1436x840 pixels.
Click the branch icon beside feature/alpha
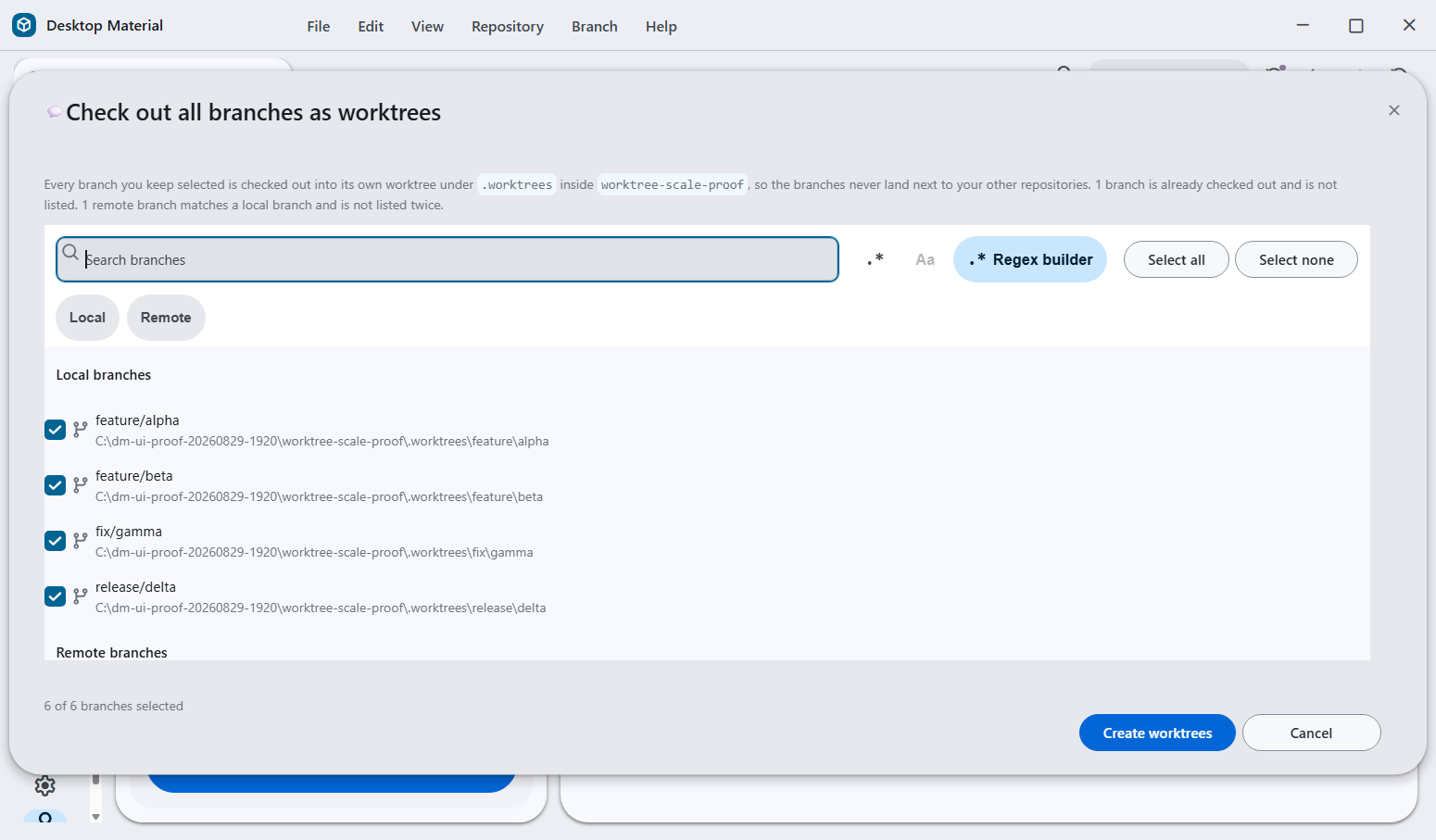pyautogui.click(x=81, y=430)
